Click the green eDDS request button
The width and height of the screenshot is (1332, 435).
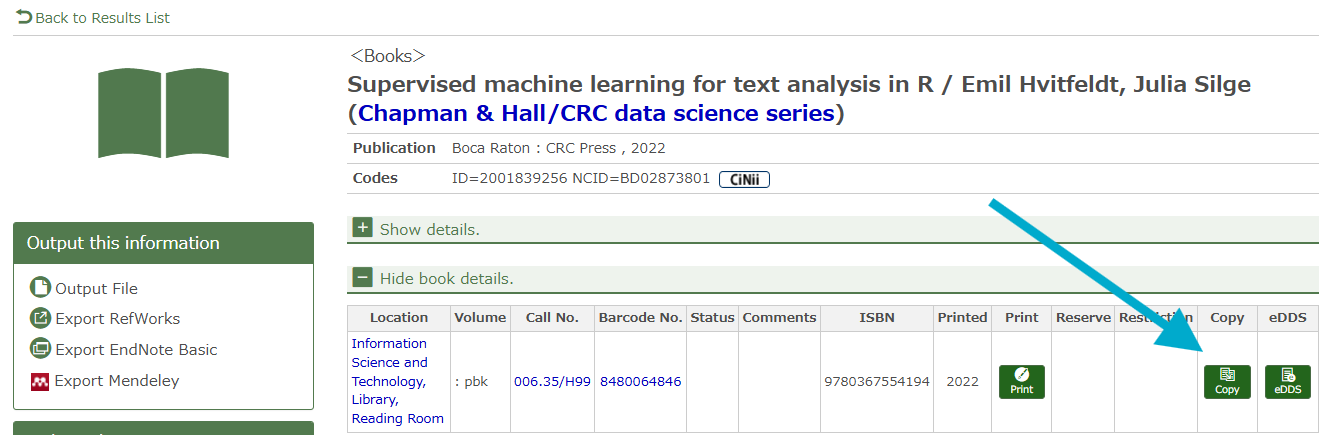[1288, 382]
